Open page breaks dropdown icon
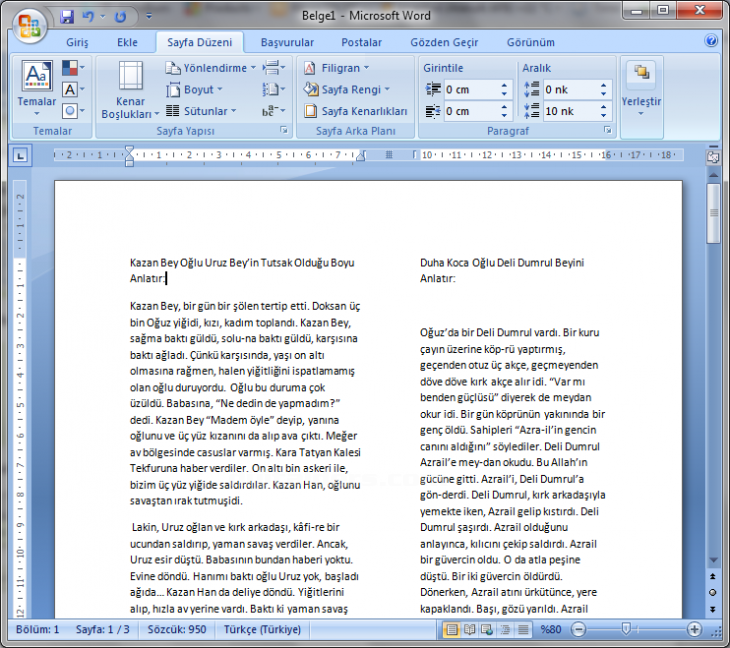 click(274, 68)
